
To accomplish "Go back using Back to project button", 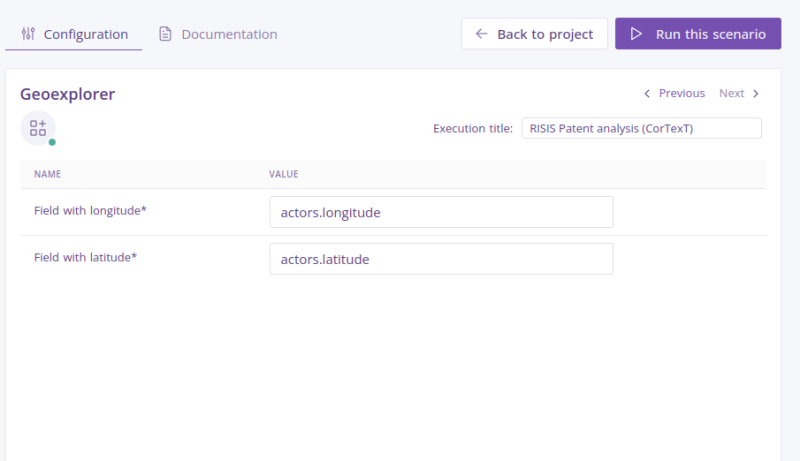I will (x=534, y=34).
